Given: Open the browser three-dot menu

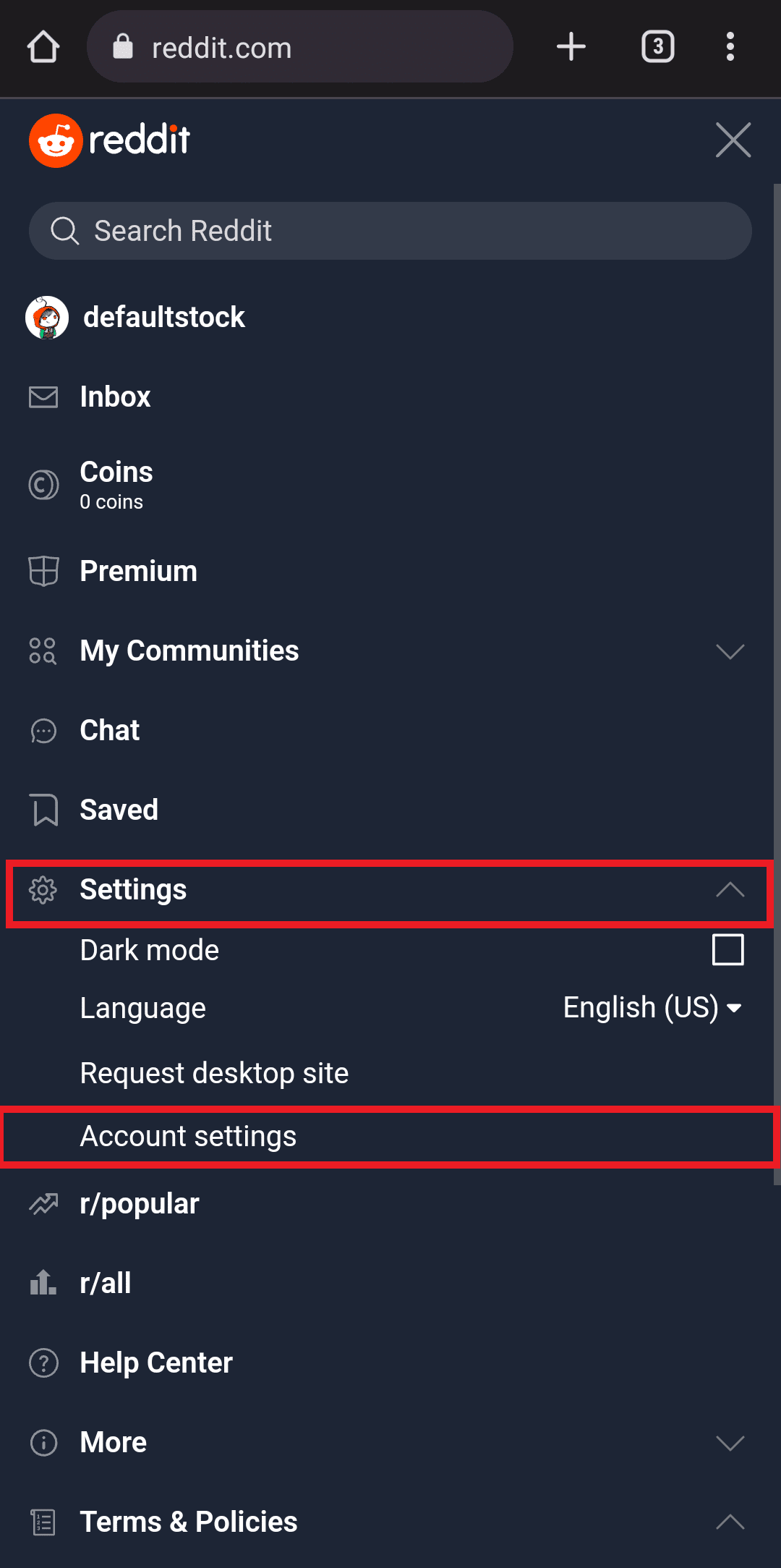Looking at the screenshot, I should click(x=730, y=47).
